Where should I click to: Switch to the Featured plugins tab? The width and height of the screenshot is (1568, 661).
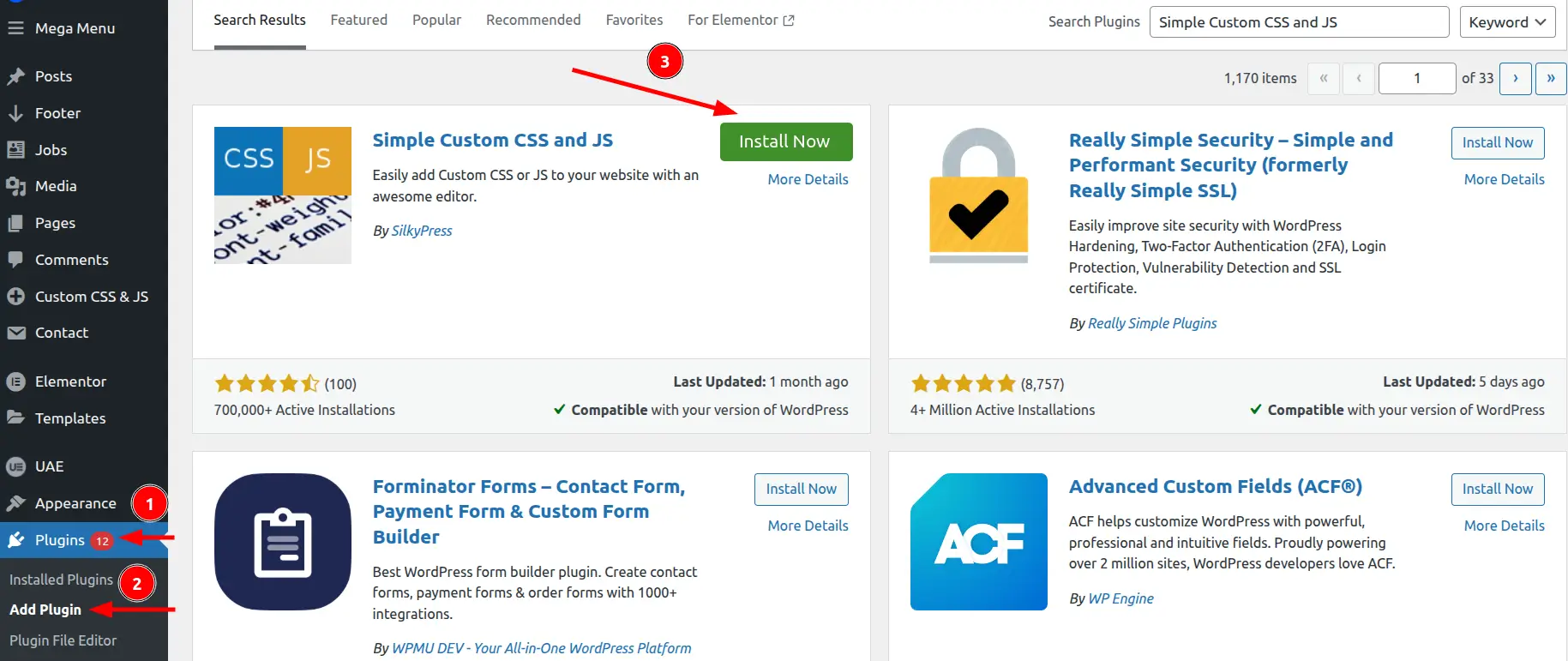click(x=358, y=20)
